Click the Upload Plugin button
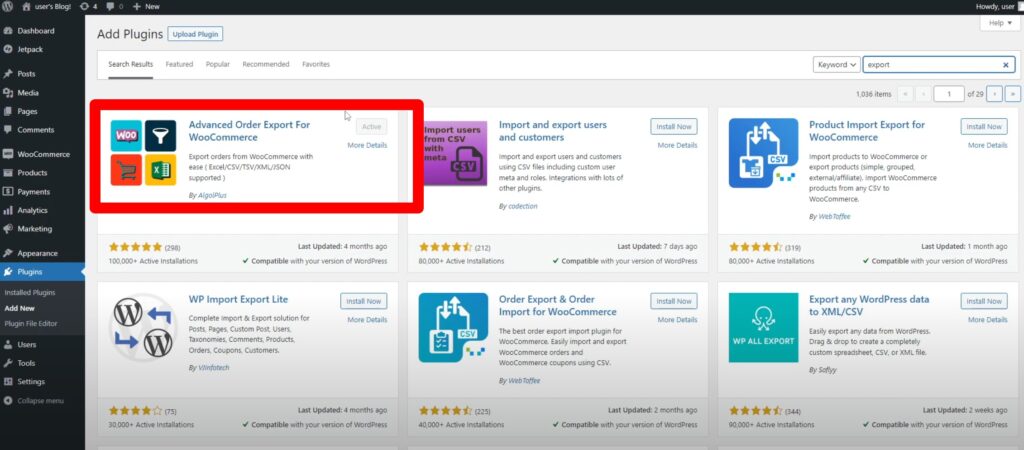This screenshot has height=450, width=1024. [x=195, y=34]
